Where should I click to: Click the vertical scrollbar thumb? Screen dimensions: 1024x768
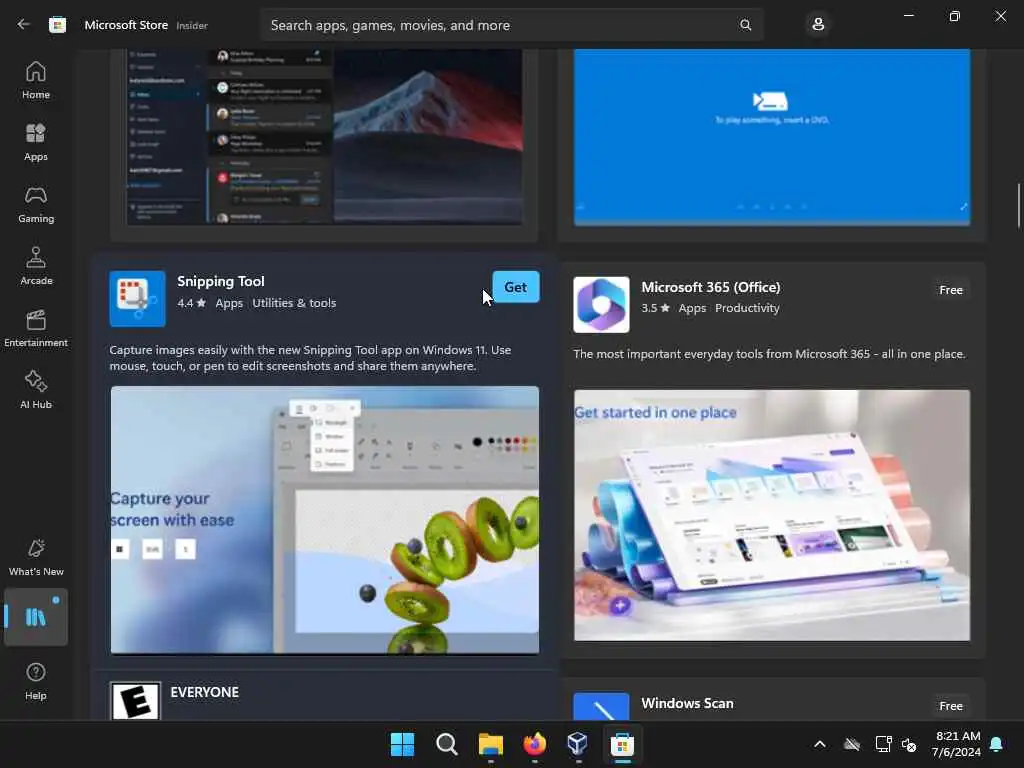pos(1019,206)
